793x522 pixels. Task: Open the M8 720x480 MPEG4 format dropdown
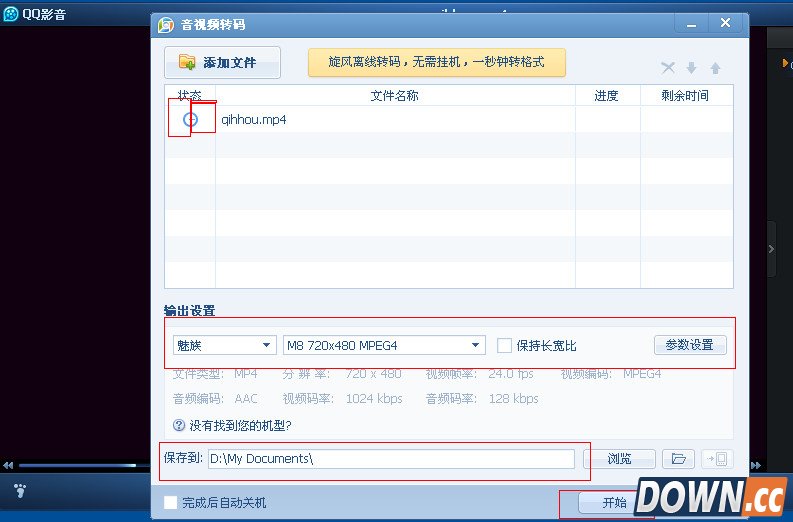click(384, 345)
